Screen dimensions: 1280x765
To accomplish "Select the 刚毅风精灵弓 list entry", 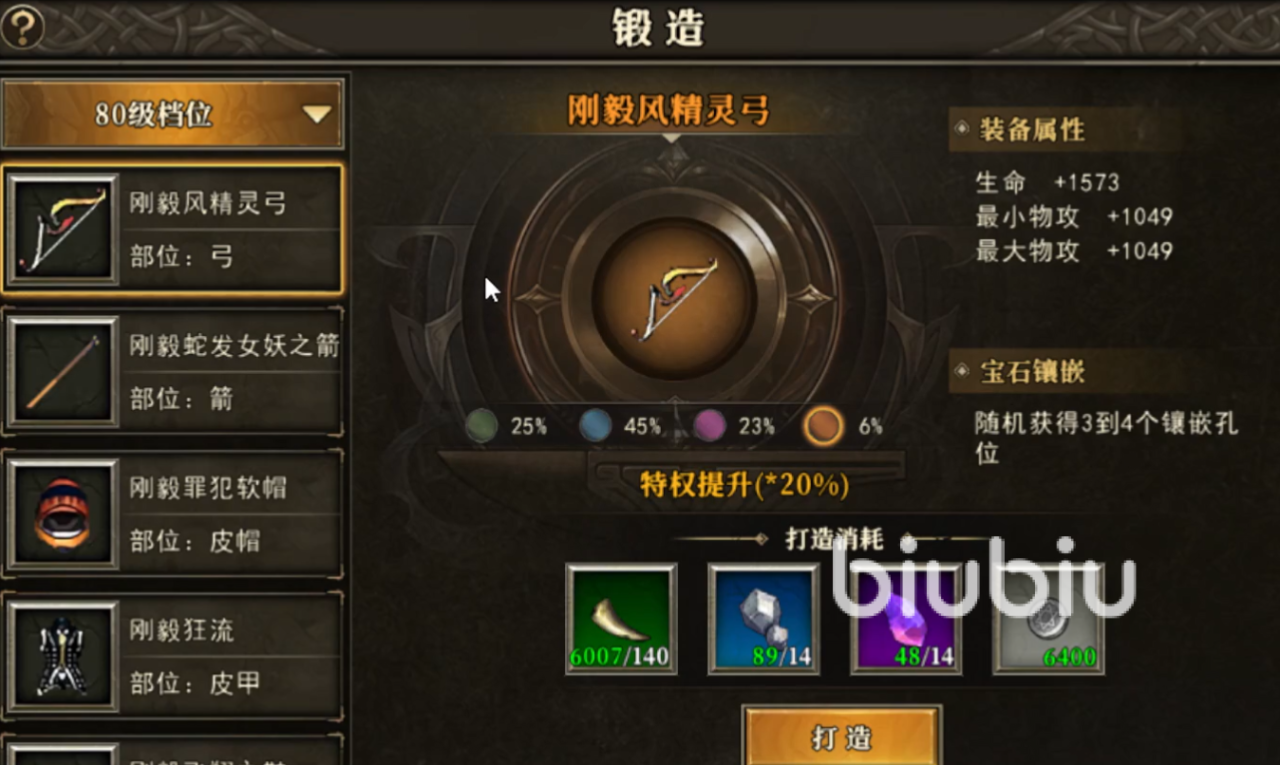I will tap(173, 229).
